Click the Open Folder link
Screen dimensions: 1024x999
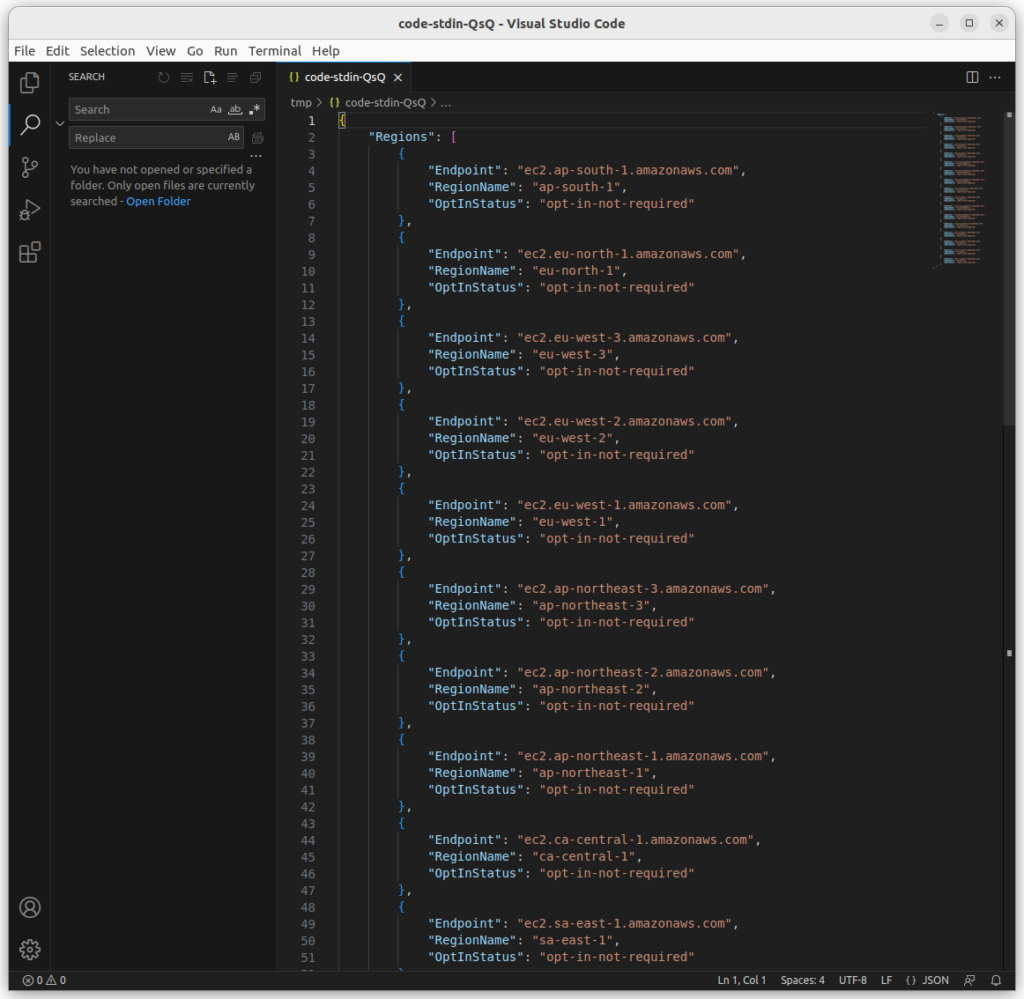(158, 201)
